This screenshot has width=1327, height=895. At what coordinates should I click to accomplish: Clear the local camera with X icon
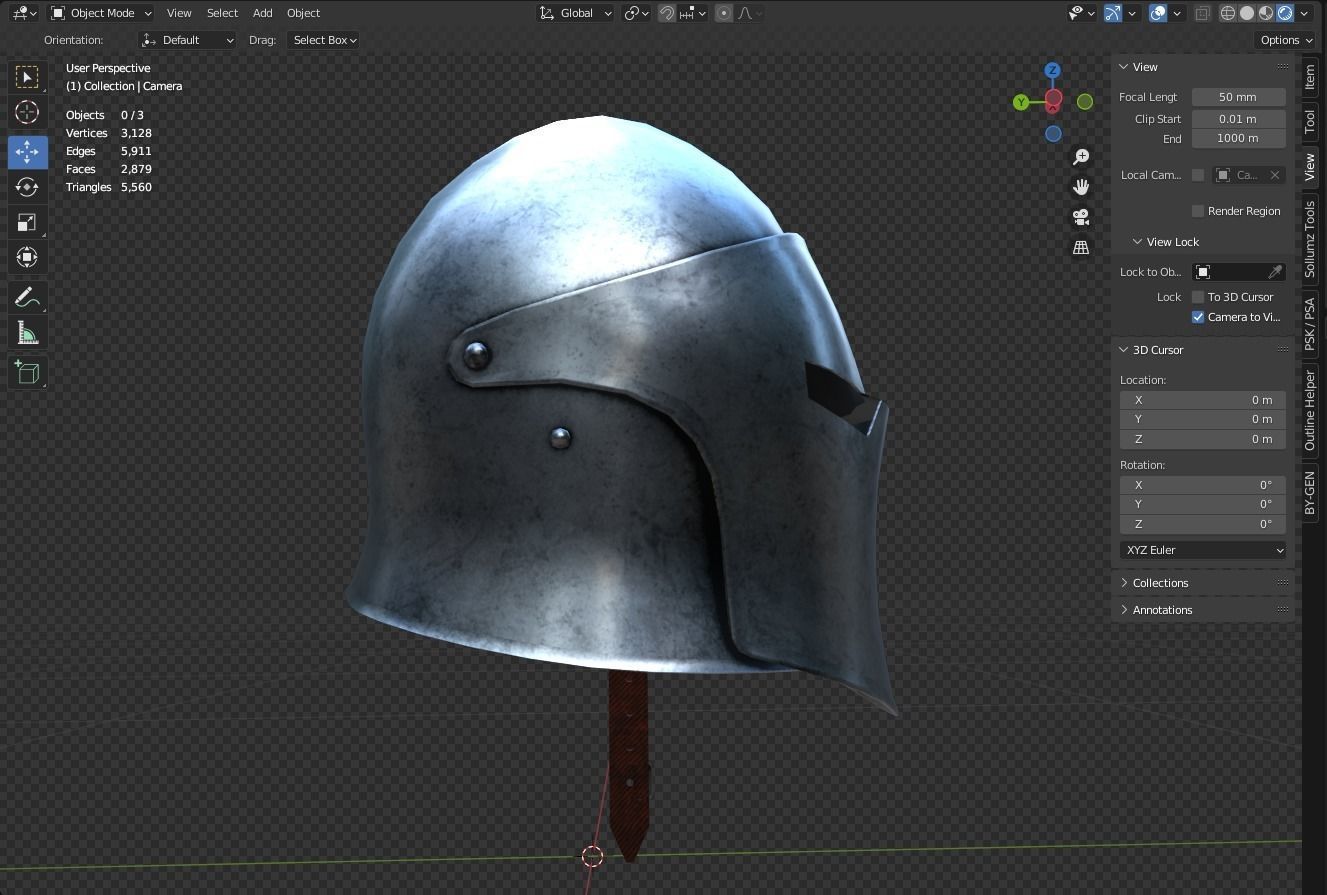tap(1275, 175)
